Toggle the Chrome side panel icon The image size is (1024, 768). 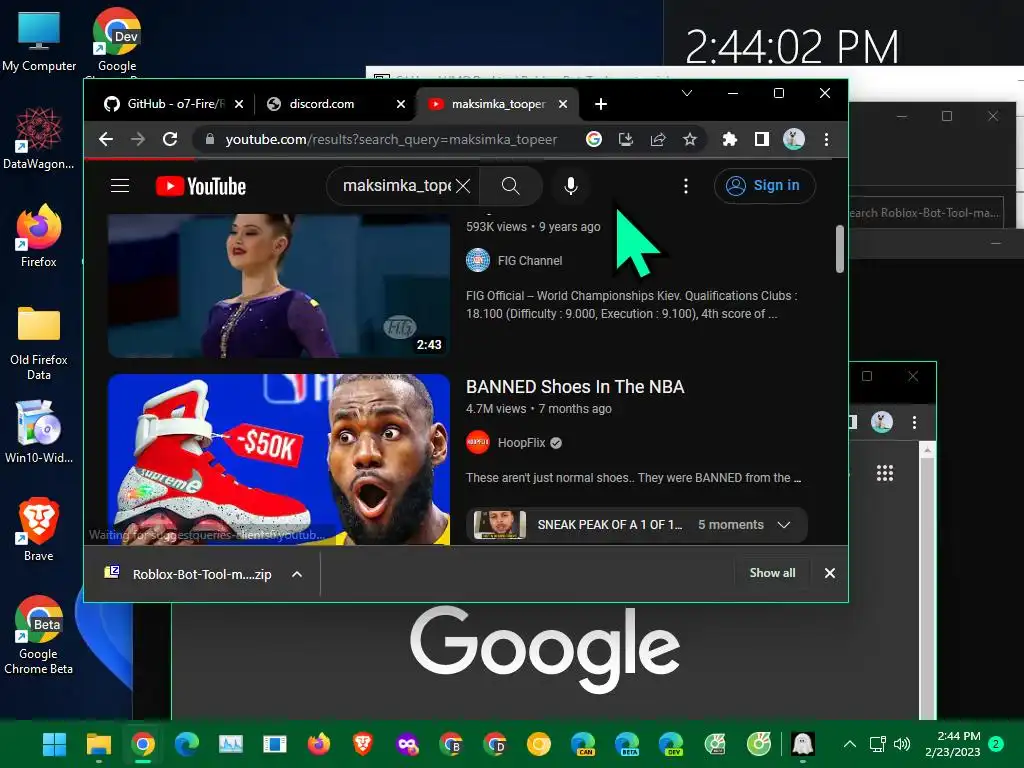tap(761, 139)
